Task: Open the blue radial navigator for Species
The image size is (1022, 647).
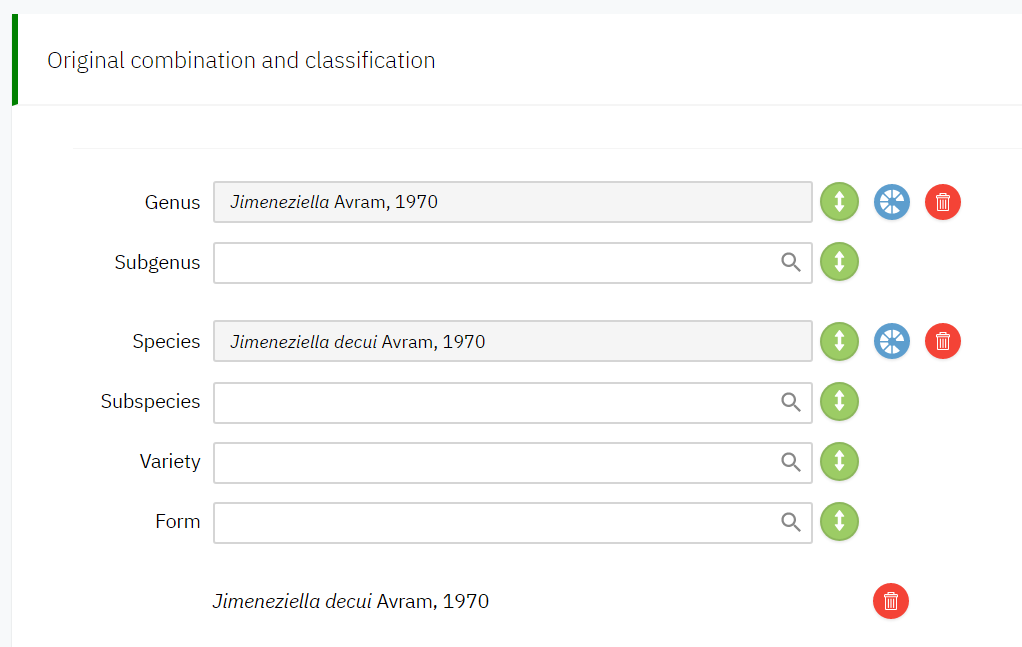Action: 892,342
